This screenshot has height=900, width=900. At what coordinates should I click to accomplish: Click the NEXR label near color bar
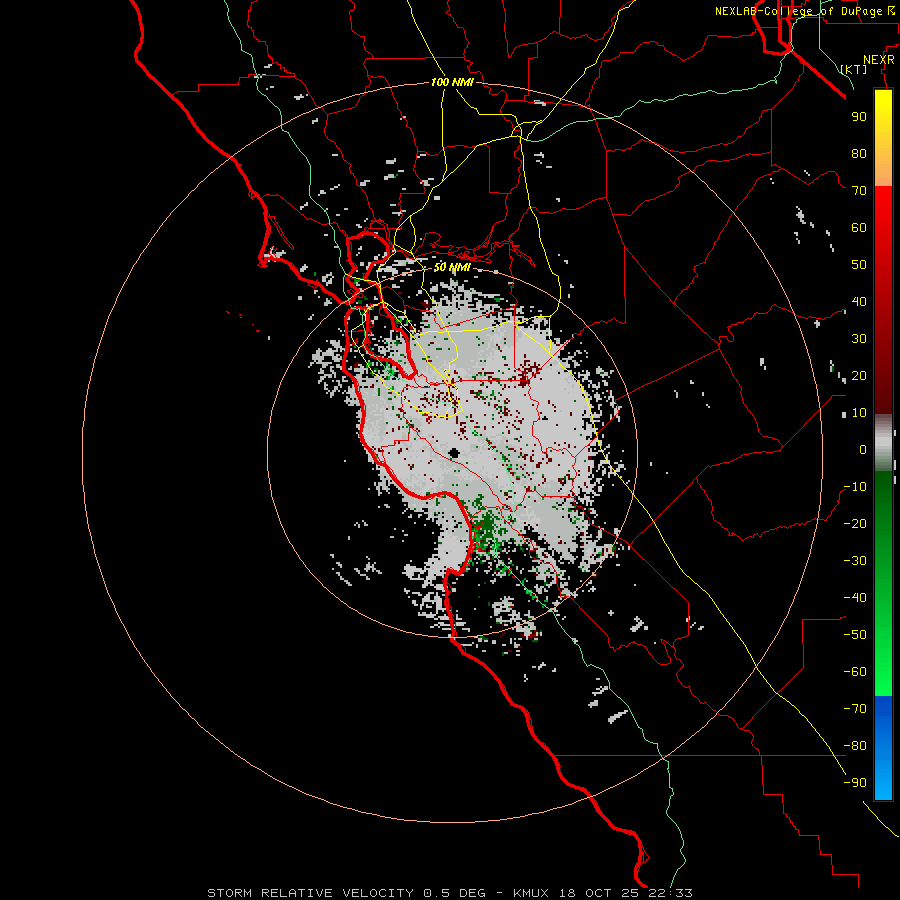point(879,60)
